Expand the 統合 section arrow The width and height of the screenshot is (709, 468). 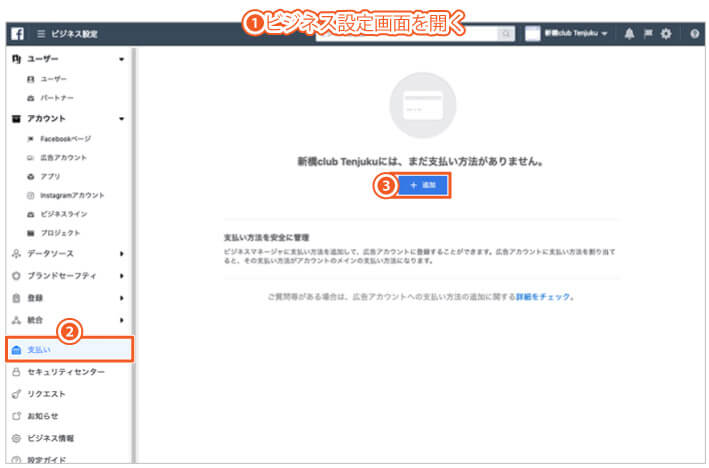pos(121,320)
